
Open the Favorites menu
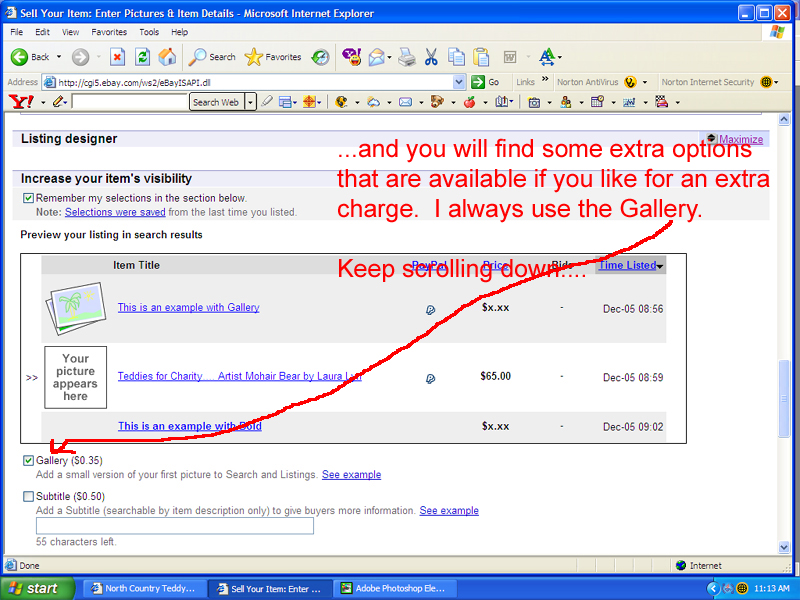[x=109, y=32]
